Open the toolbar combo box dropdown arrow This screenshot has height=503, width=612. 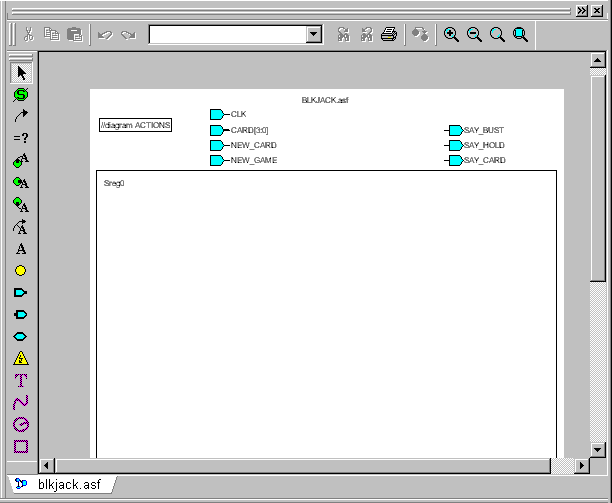(314, 35)
